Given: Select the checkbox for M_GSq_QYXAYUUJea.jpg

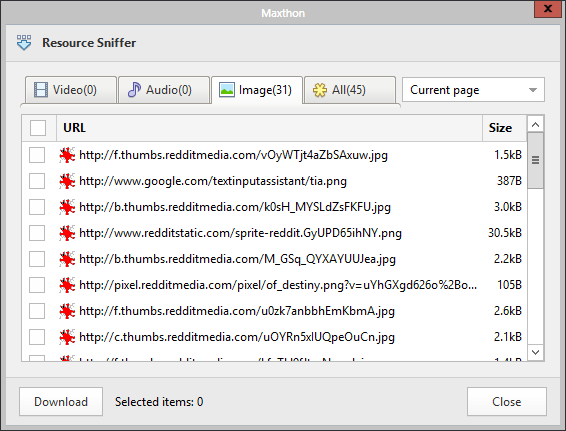Looking at the screenshot, I should pos(37,259).
